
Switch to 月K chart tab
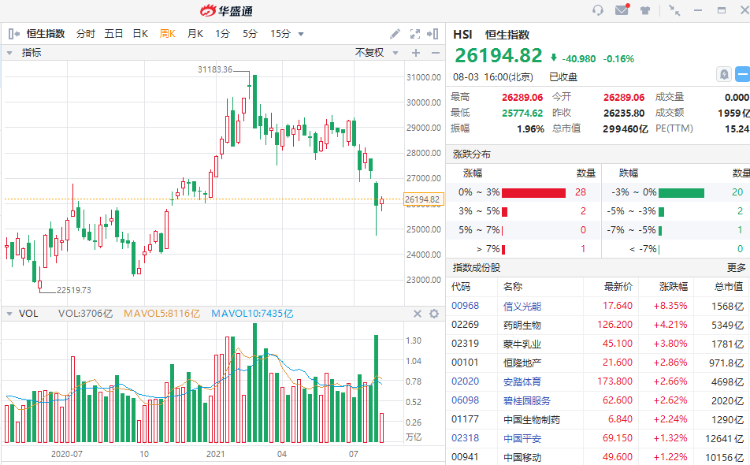195,34
